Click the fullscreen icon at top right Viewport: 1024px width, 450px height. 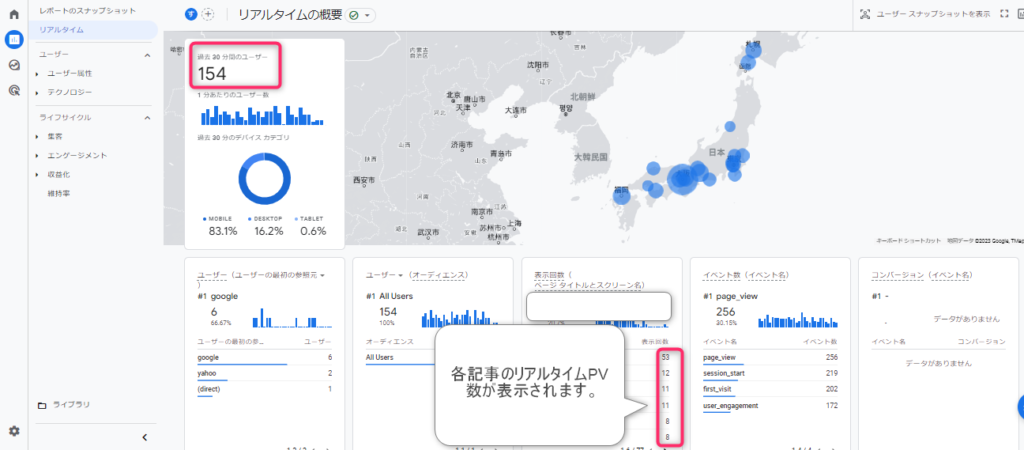coord(1003,14)
